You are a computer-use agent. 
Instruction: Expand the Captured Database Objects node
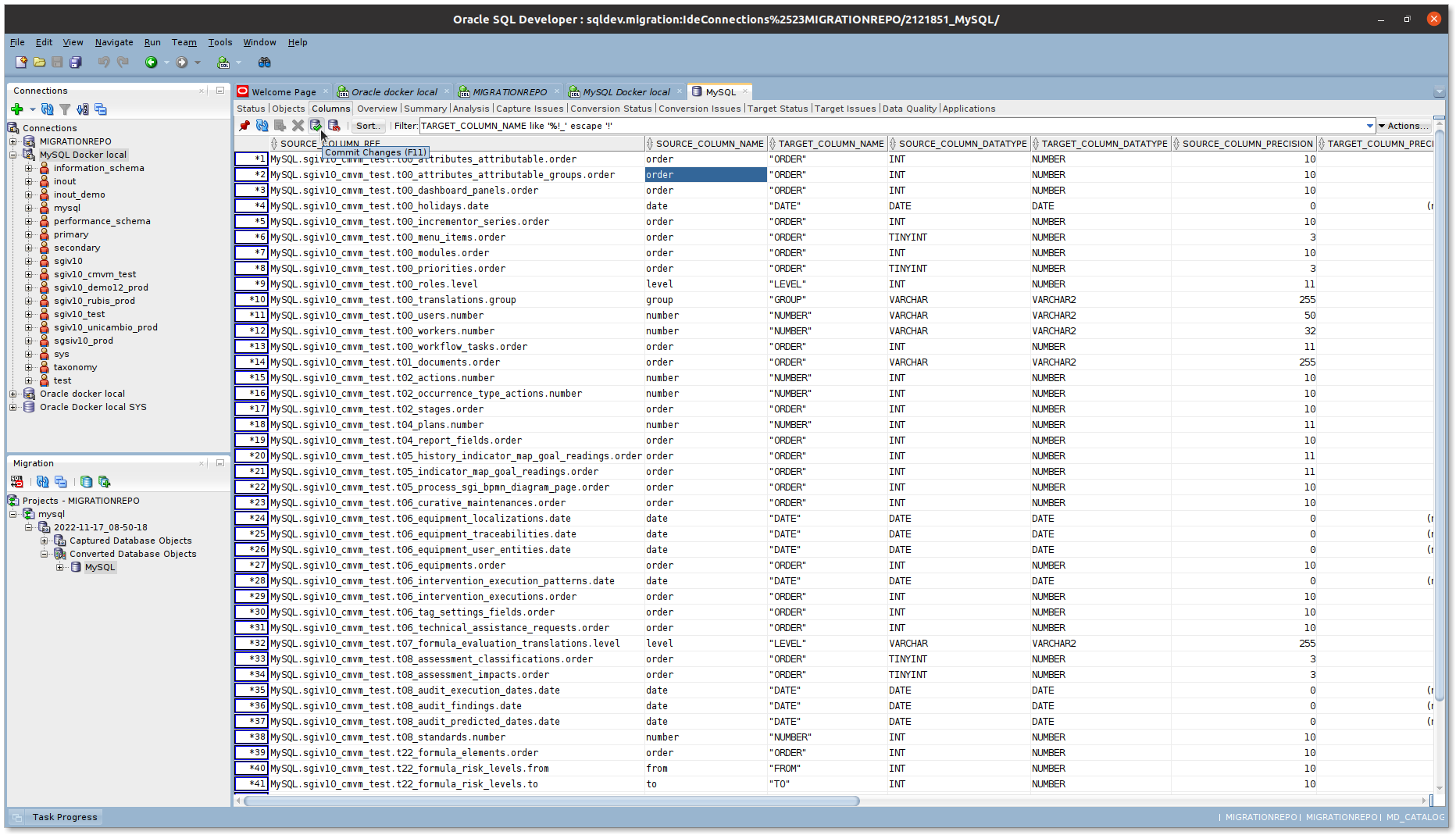pyautogui.click(x=45, y=540)
